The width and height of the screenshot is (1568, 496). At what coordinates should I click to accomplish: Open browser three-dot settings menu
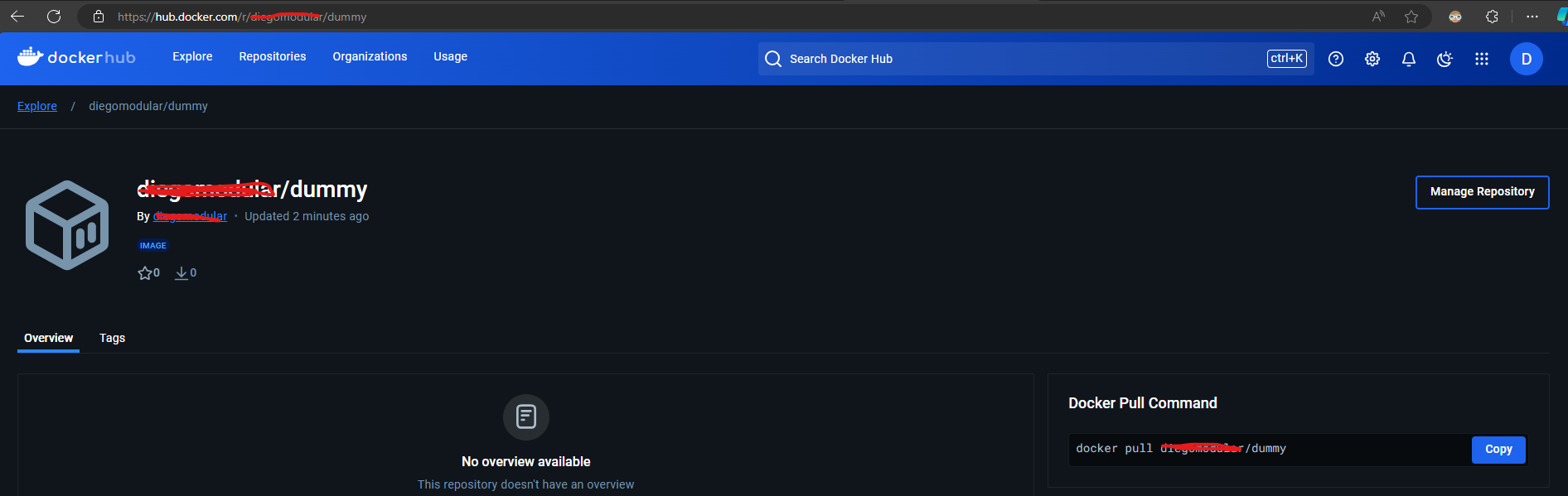[x=1532, y=17]
